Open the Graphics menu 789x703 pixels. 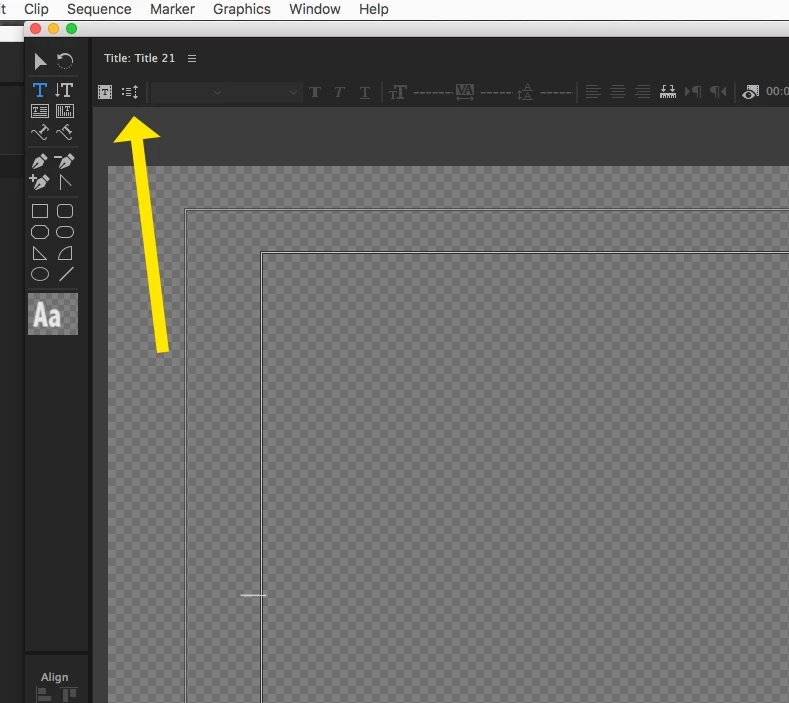[x=242, y=9]
